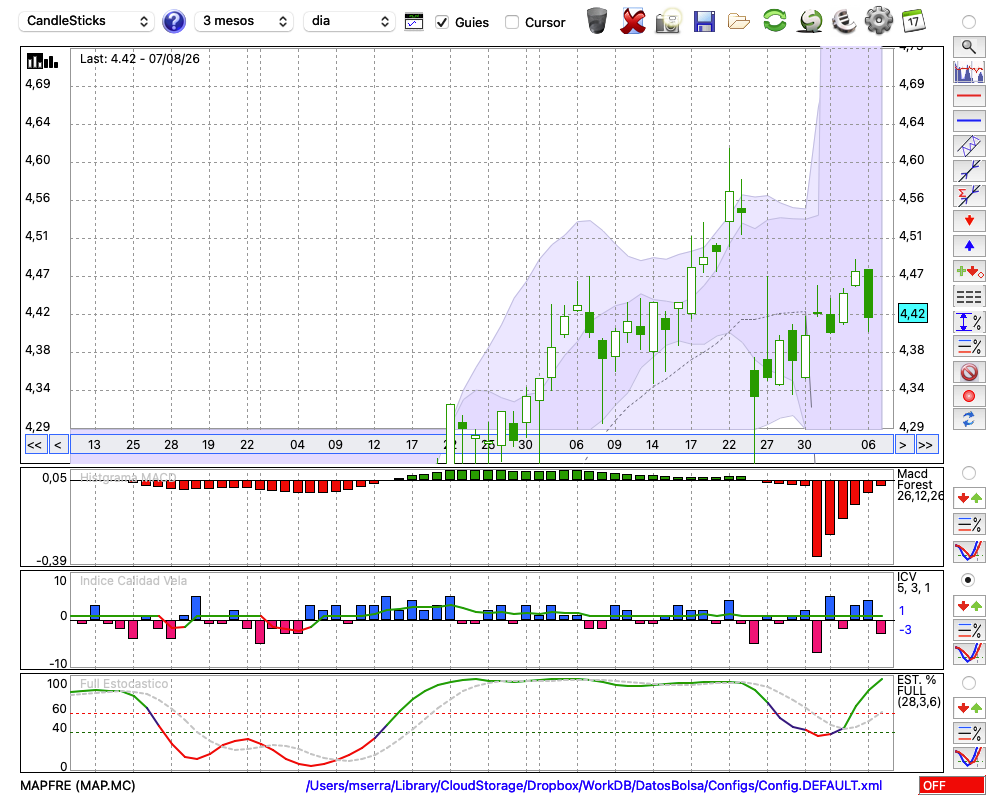Select the magnifying glass zoom tool
The height and width of the screenshot is (800, 1000).
pyautogui.click(x=969, y=47)
